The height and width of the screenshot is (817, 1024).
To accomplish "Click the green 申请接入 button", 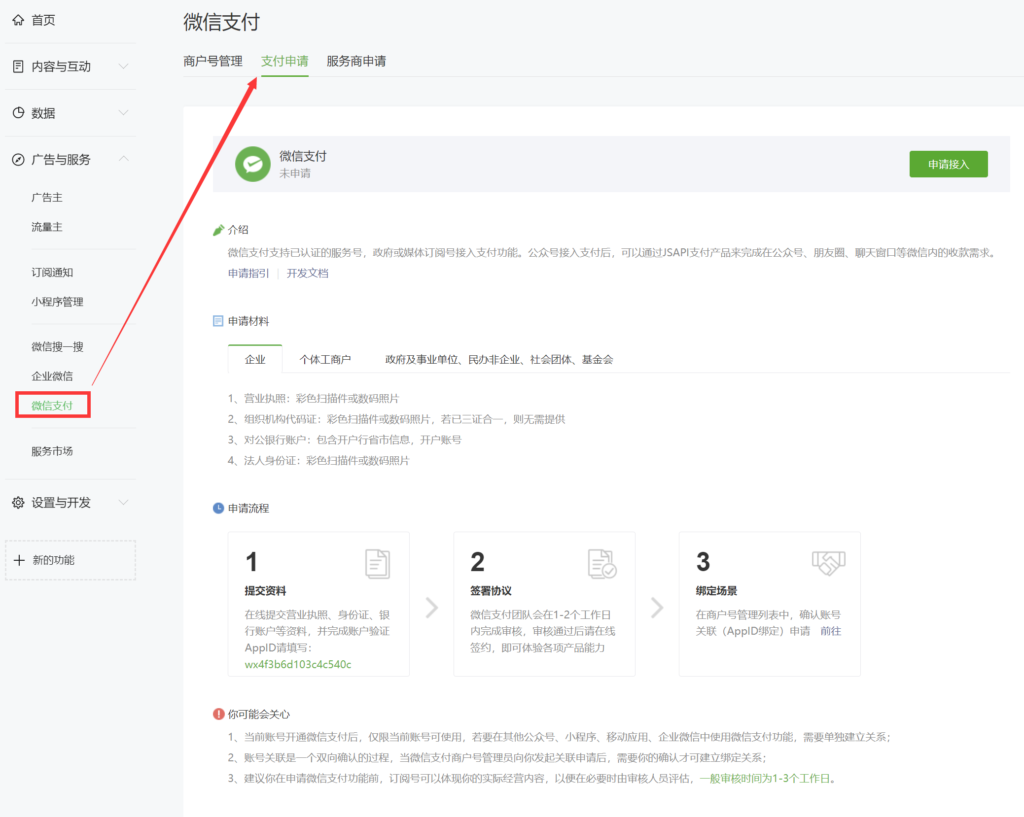I will click(948, 164).
